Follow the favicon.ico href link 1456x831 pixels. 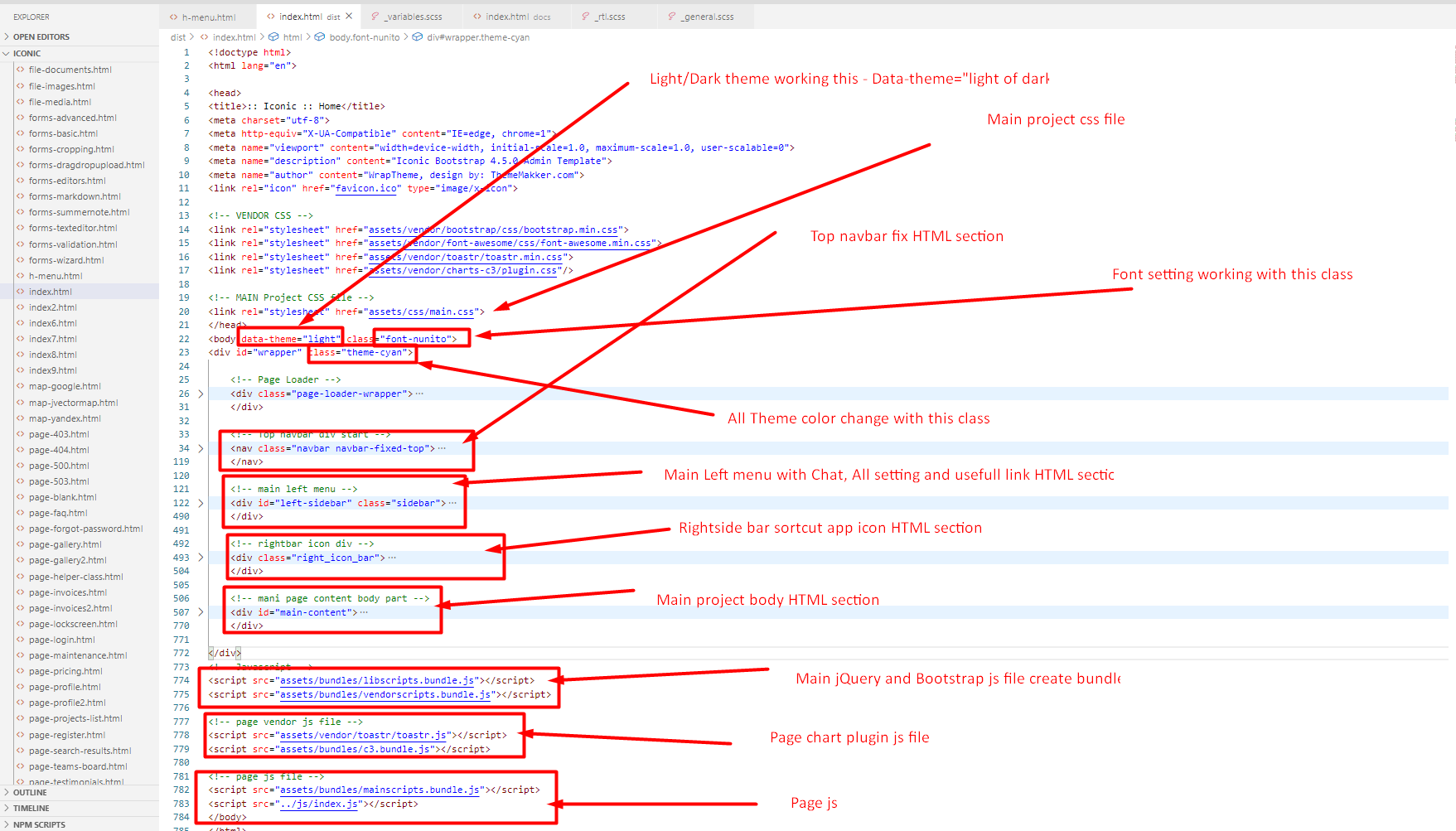365,188
